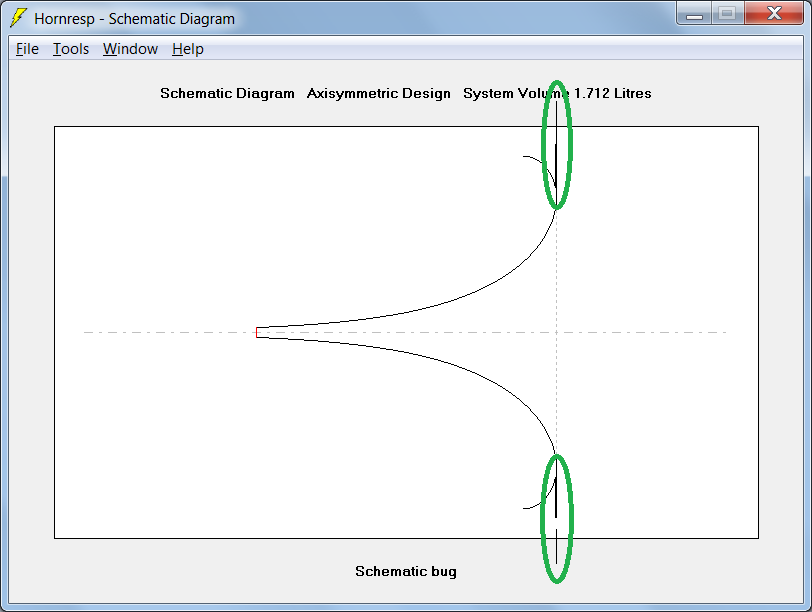Image resolution: width=812 pixels, height=612 pixels.
Task: Click the 'Schematic bug' caption
Action: tap(406, 571)
